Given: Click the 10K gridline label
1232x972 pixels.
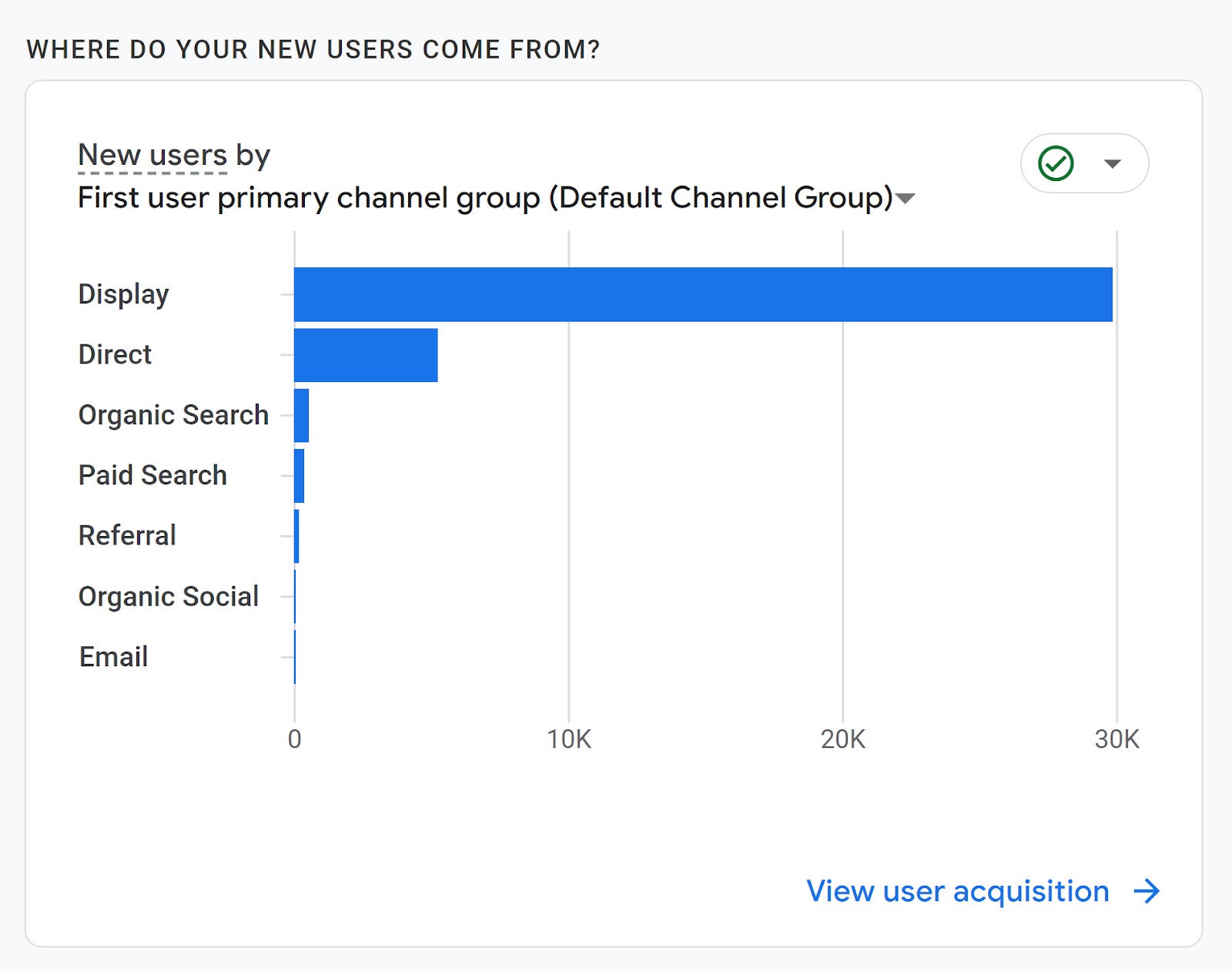Looking at the screenshot, I should click(568, 740).
